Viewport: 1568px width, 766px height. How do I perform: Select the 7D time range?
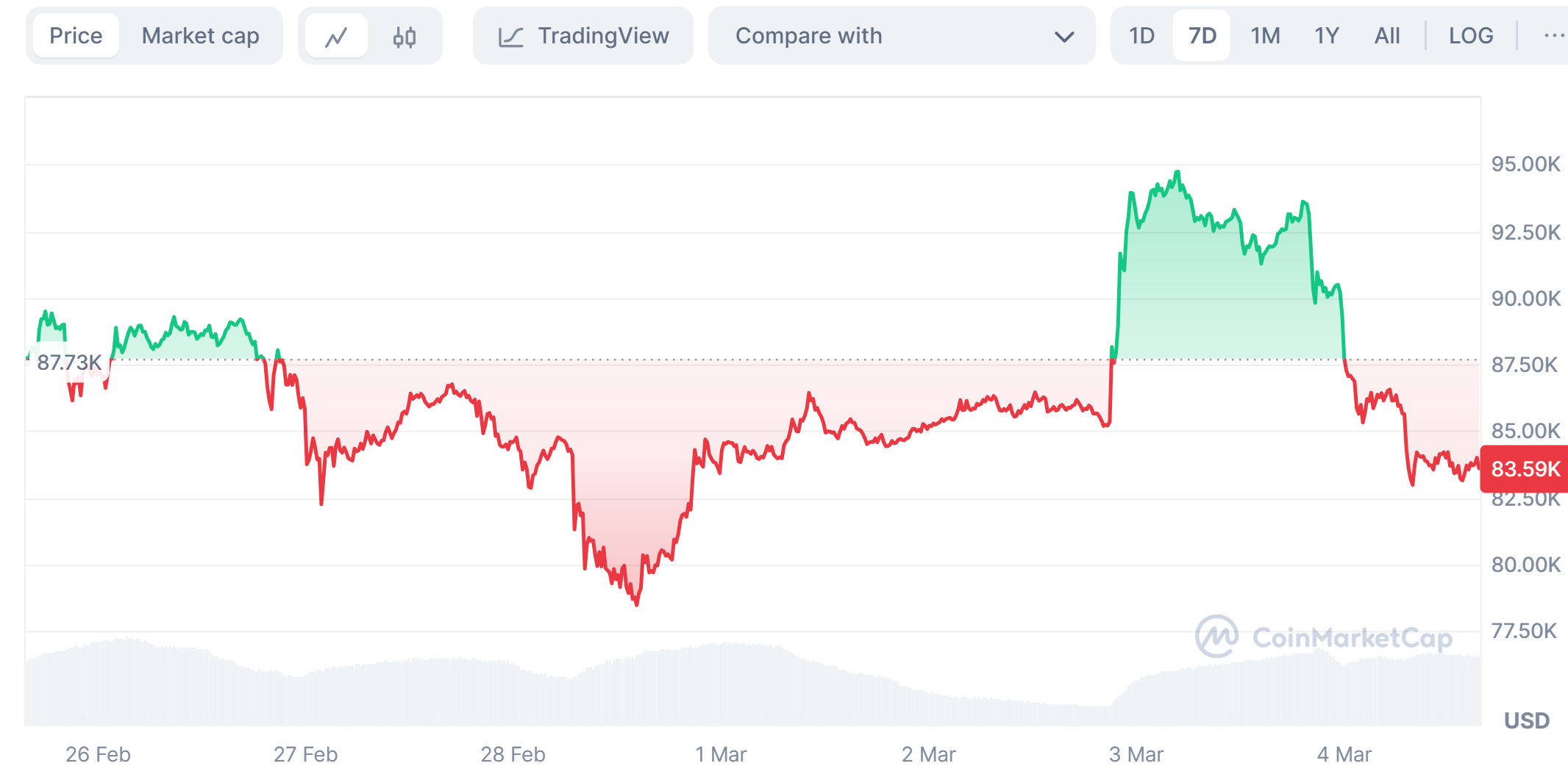click(1202, 36)
